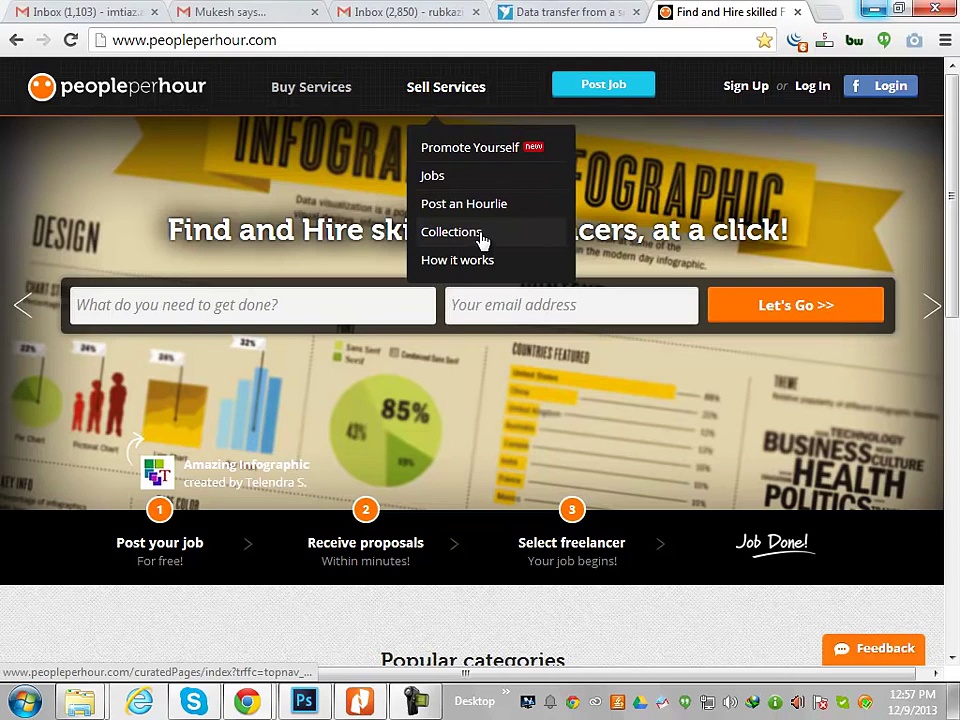
Task: Click the Action Center flag tray icon
Action: pyautogui.click(x=820, y=702)
